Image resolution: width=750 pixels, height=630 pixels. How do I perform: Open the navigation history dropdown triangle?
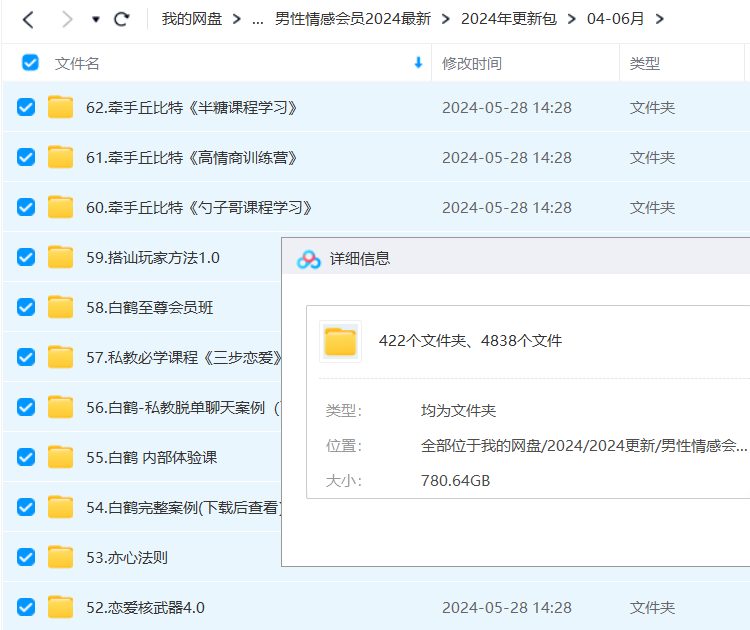click(96, 20)
